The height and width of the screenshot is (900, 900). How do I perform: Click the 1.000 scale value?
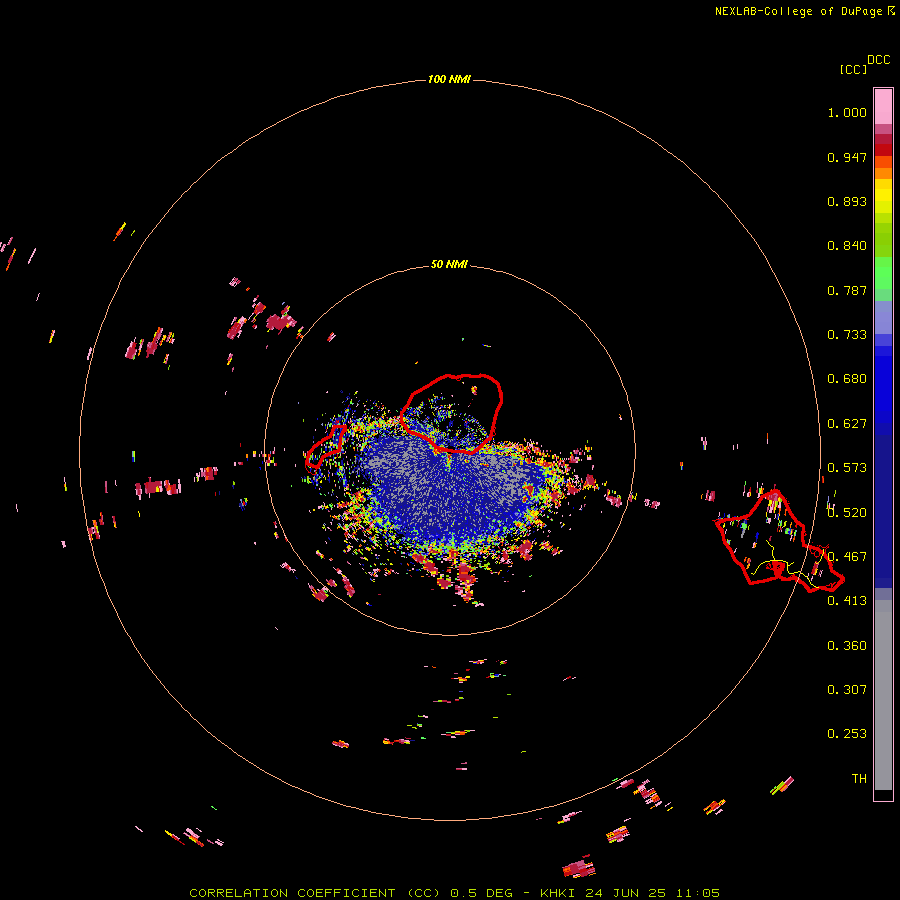[847, 112]
